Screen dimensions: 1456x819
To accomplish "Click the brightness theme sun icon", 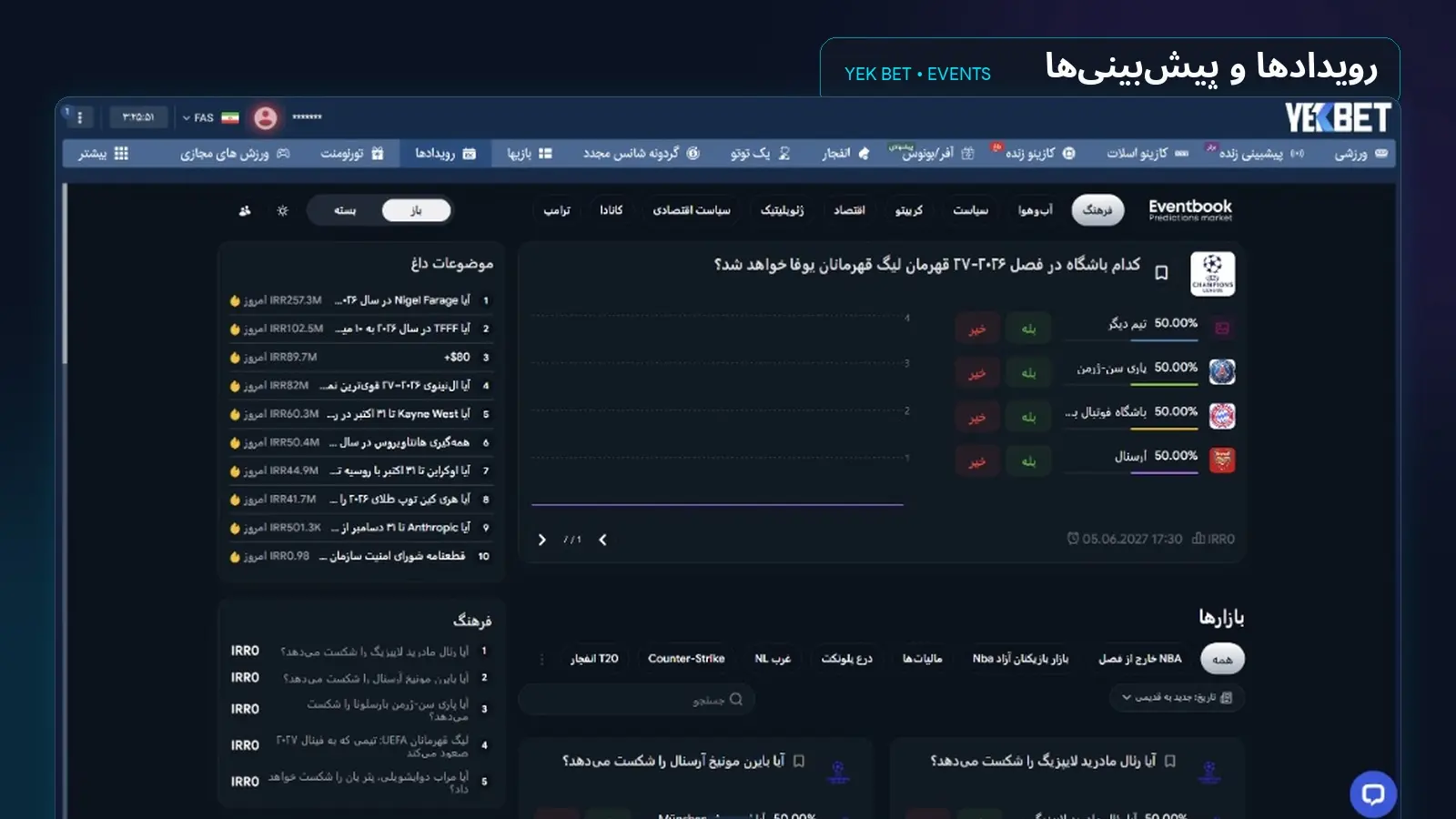I will pos(282,210).
